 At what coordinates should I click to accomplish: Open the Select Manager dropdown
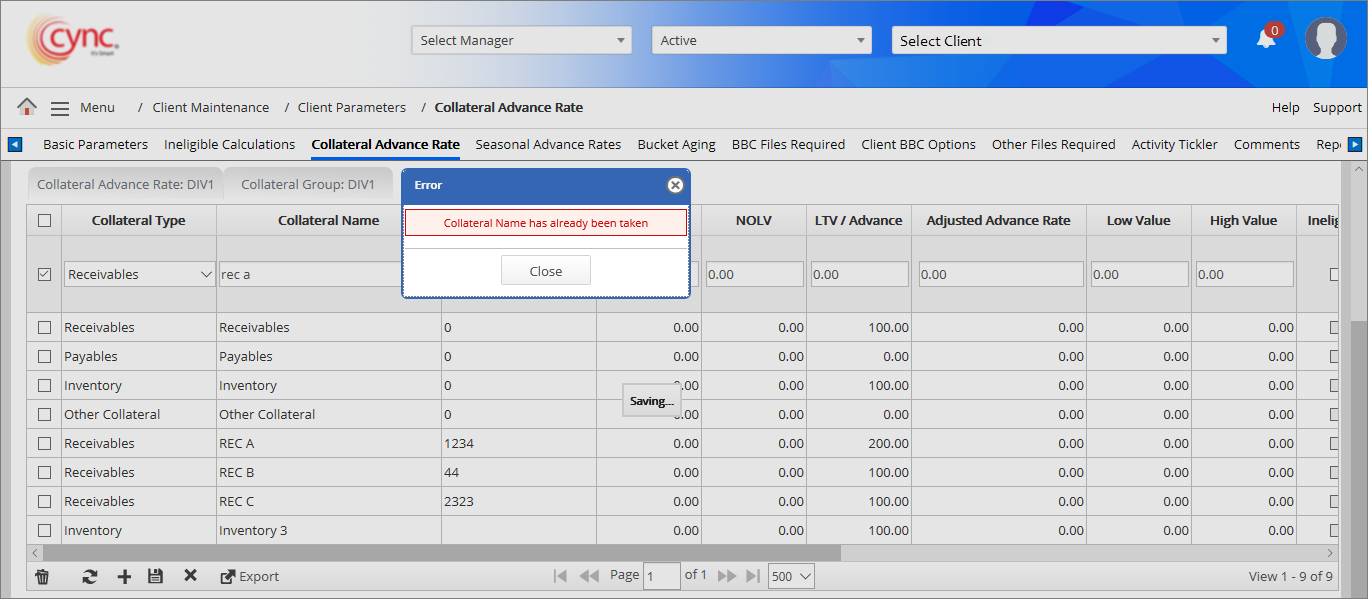point(521,41)
